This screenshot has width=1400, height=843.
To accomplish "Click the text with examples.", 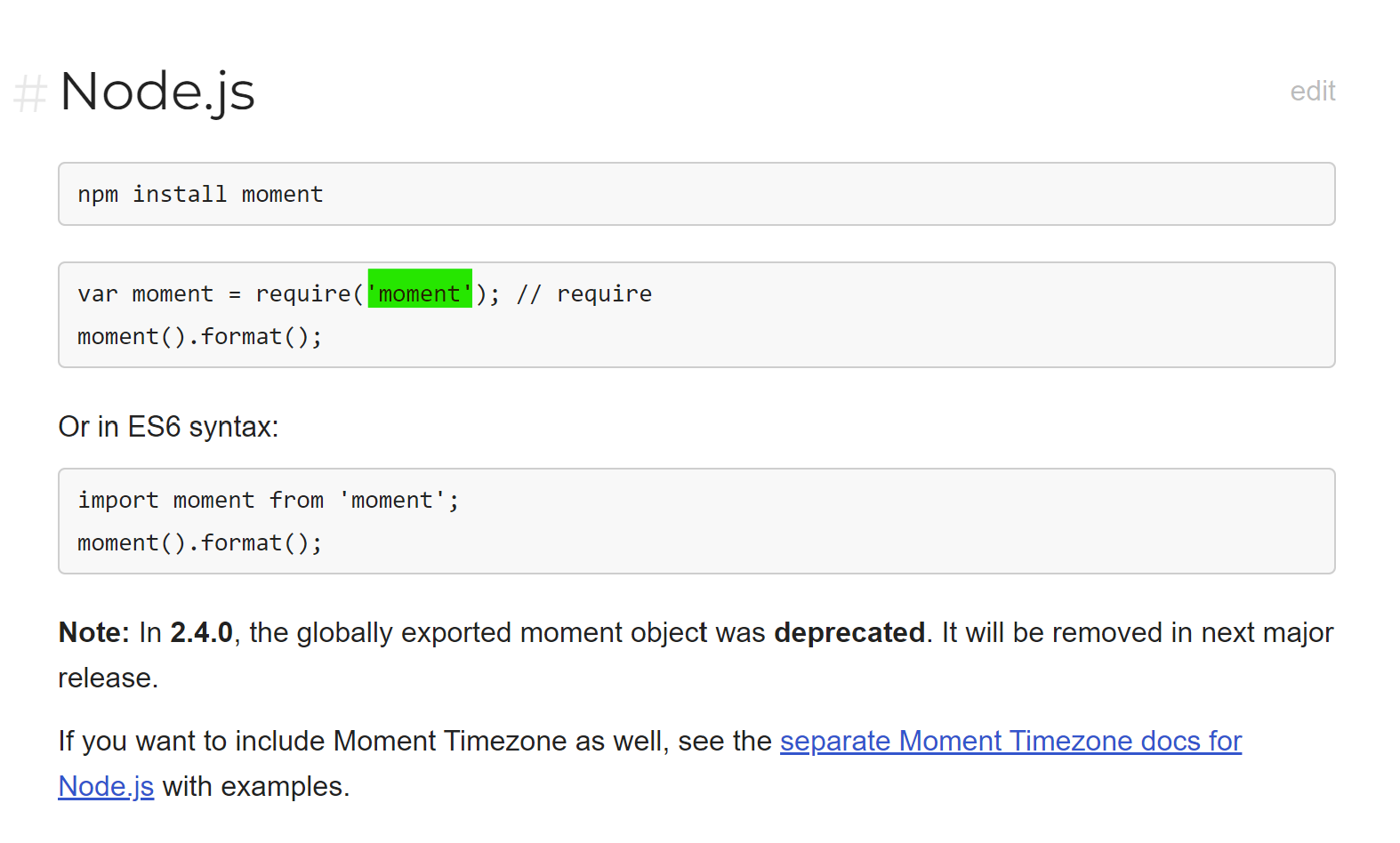I will tap(256, 786).
